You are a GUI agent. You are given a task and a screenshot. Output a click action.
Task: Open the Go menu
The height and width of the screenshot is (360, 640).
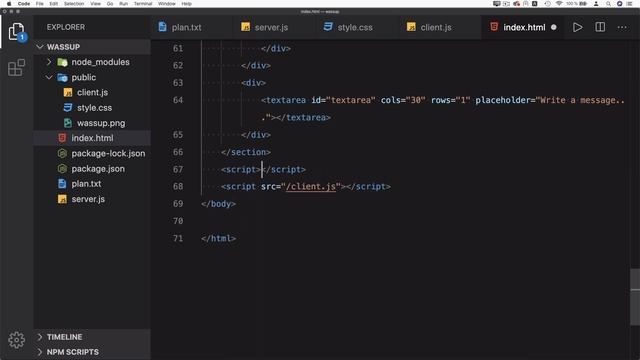110,4
